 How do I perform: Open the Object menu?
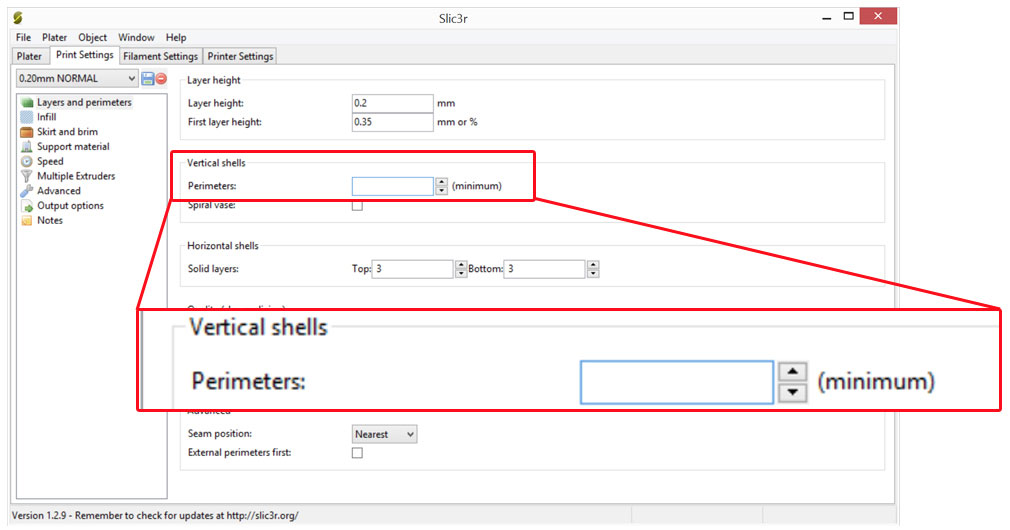[x=93, y=37]
